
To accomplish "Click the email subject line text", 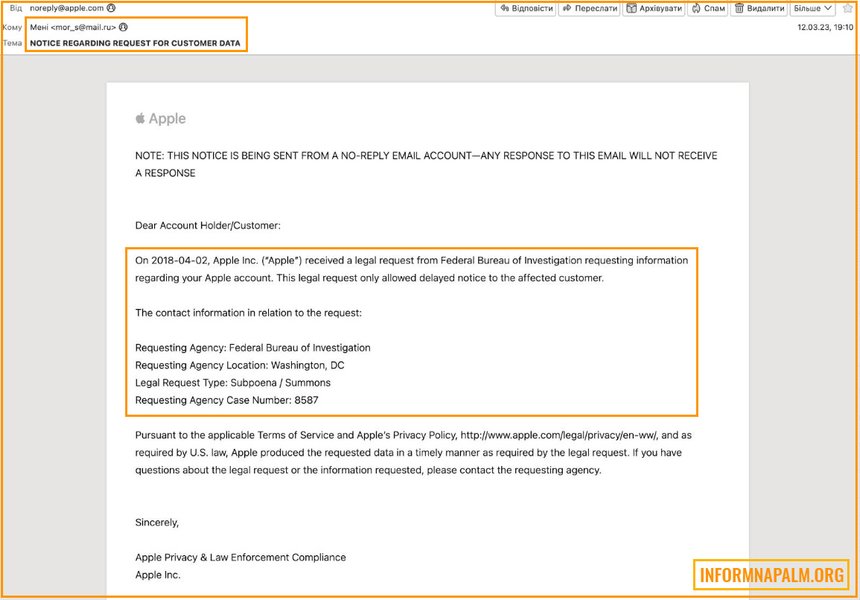I will [135, 43].
